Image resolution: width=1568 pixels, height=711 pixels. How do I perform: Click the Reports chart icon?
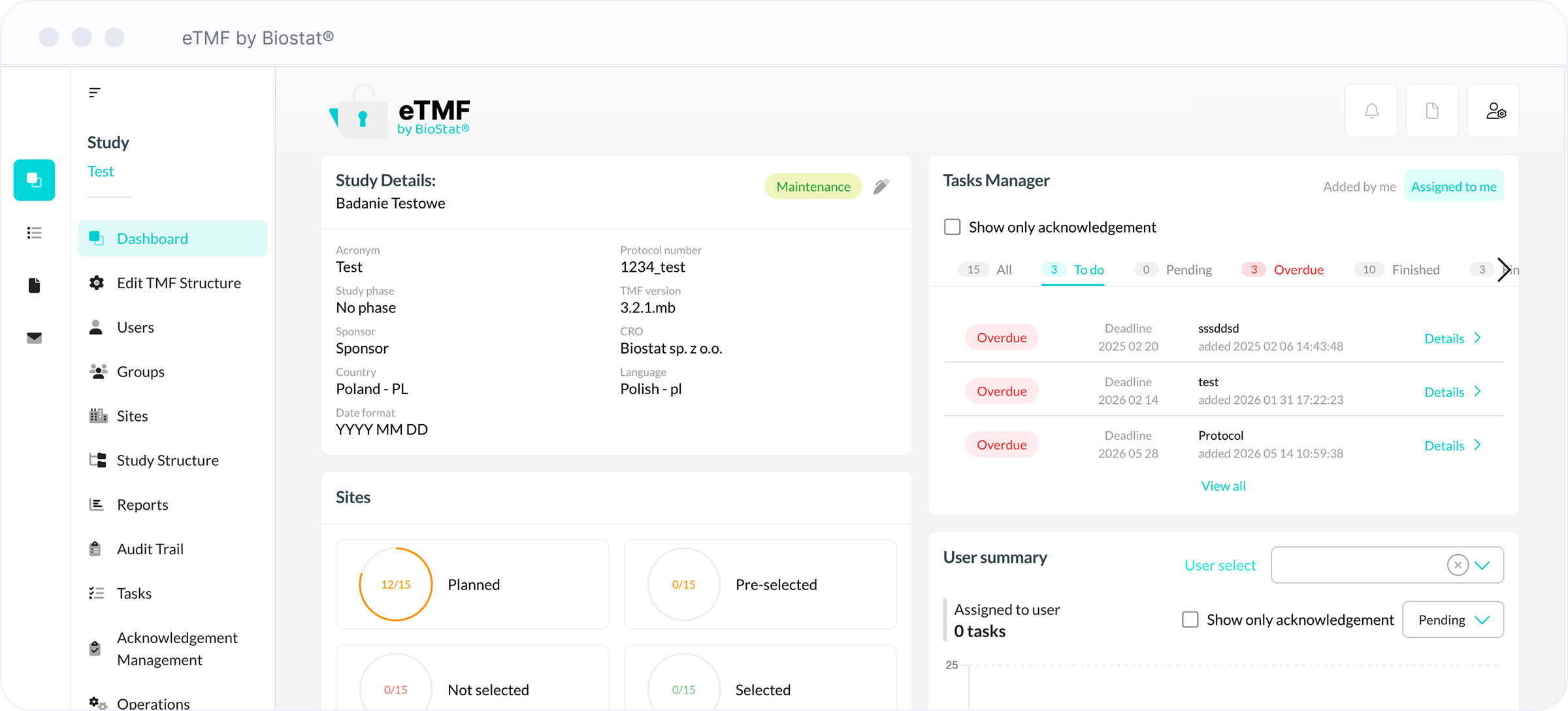point(96,504)
